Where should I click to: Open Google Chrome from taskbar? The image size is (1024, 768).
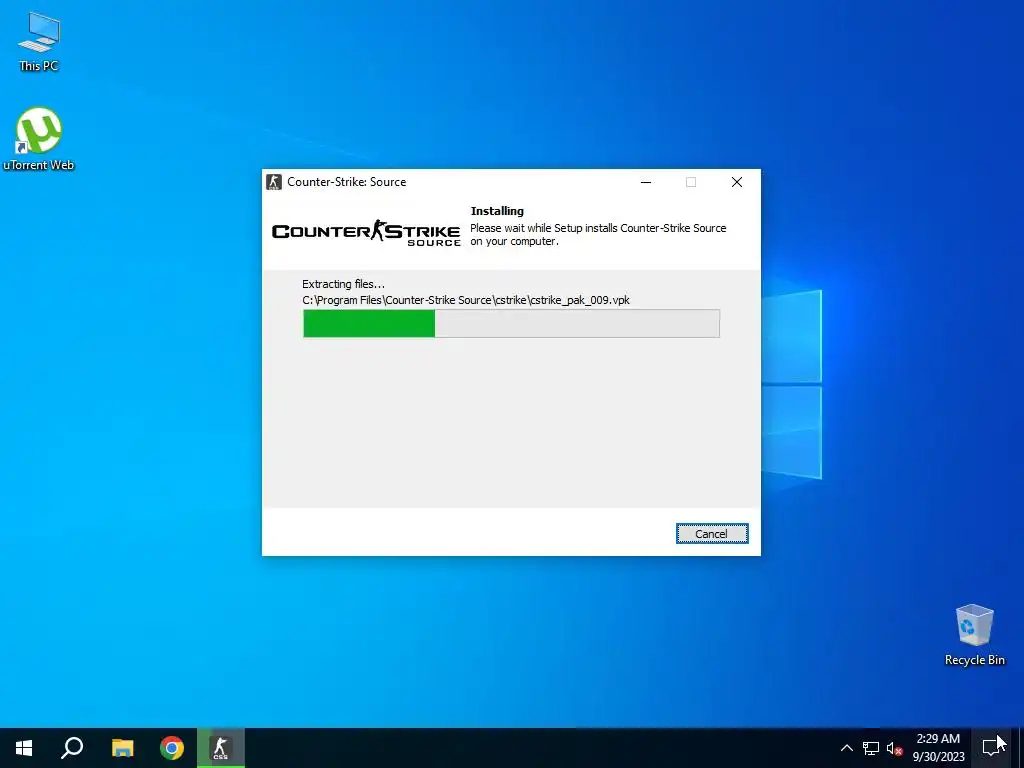[172, 748]
